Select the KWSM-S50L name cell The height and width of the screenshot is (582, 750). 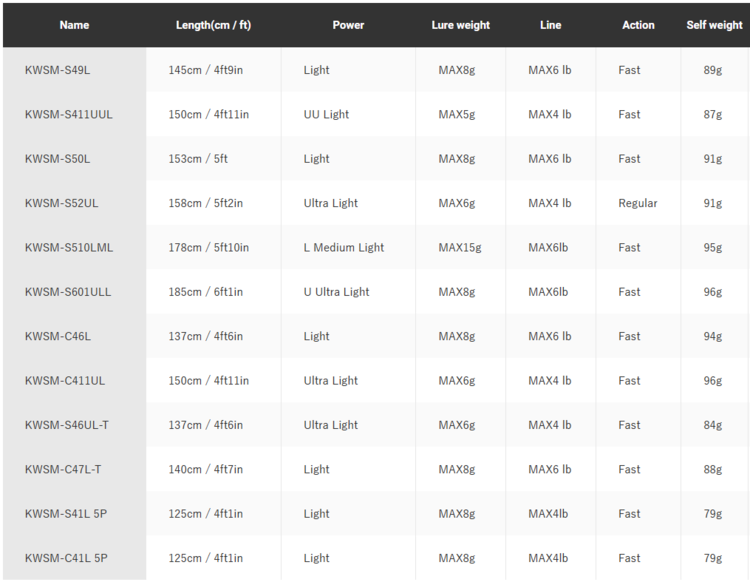click(58, 159)
